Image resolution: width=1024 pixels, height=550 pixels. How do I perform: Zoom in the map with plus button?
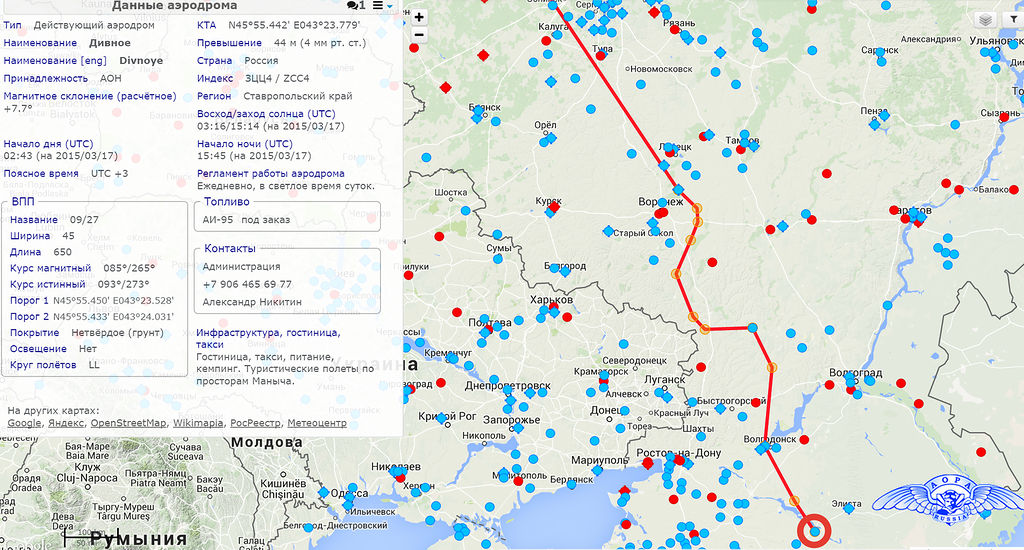click(x=419, y=17)
